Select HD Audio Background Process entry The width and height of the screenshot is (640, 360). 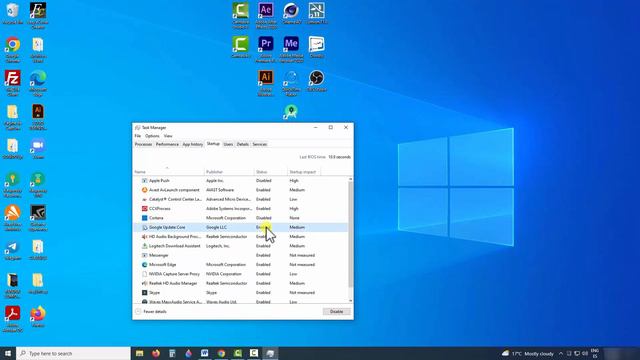241,237
